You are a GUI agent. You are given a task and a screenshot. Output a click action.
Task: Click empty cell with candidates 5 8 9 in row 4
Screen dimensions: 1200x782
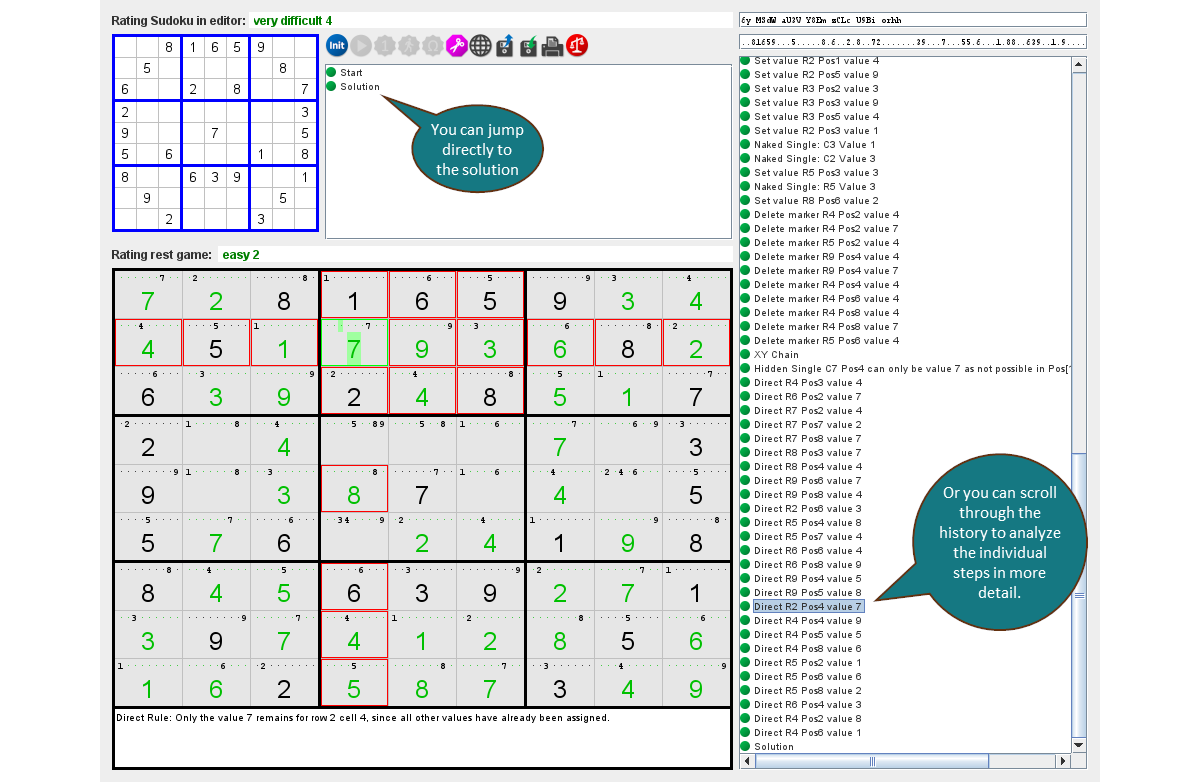pos(354,441)
